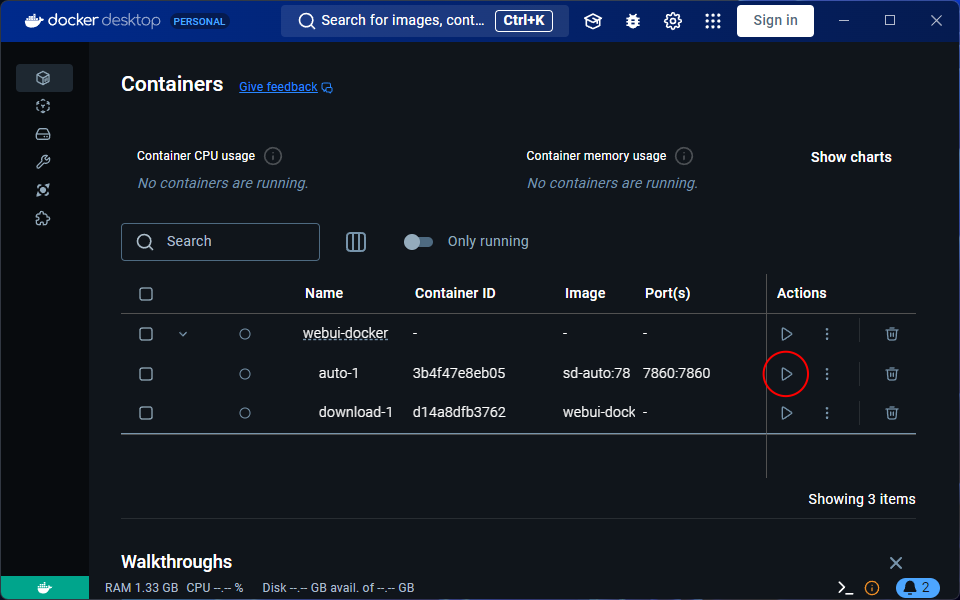
Task: Click image webui-dock for download-1
Action: (x=599, y=412)
